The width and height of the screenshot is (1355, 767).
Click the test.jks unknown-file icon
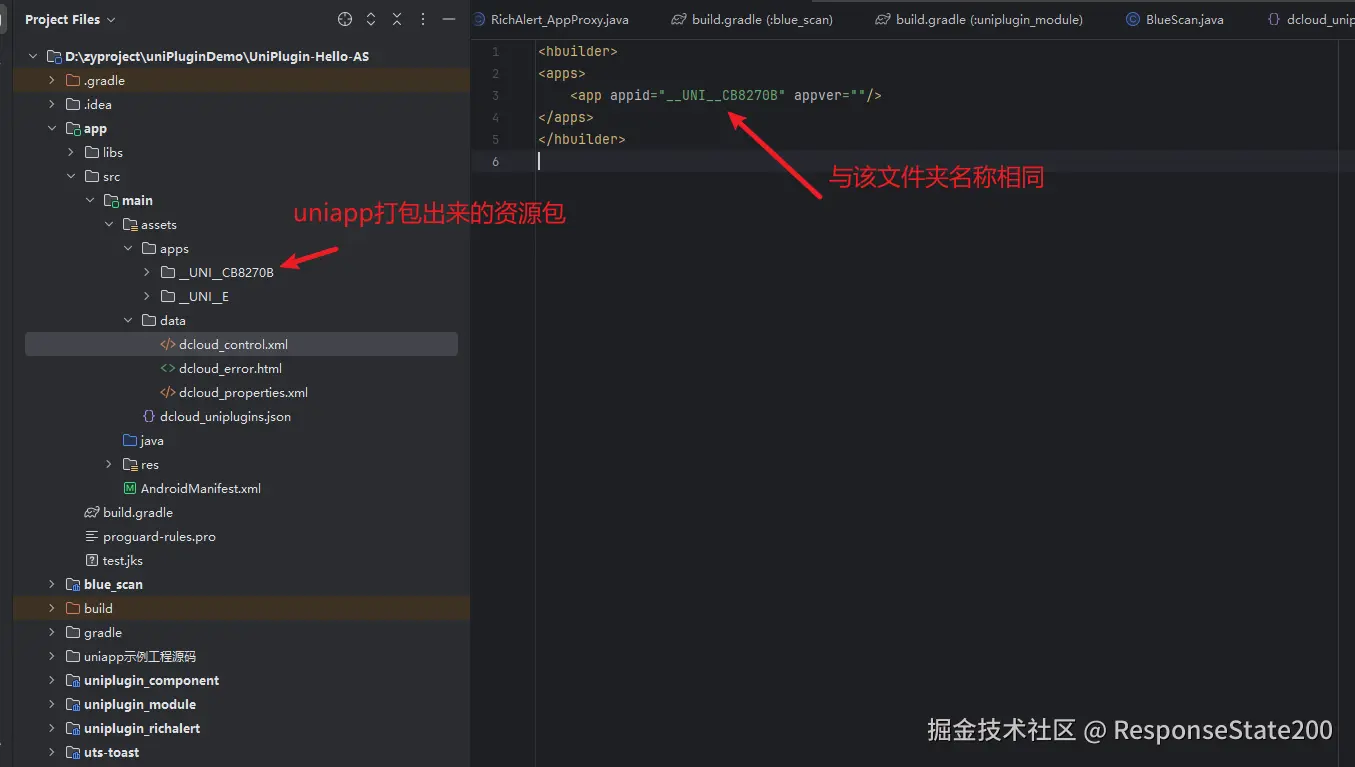point(92,560)
